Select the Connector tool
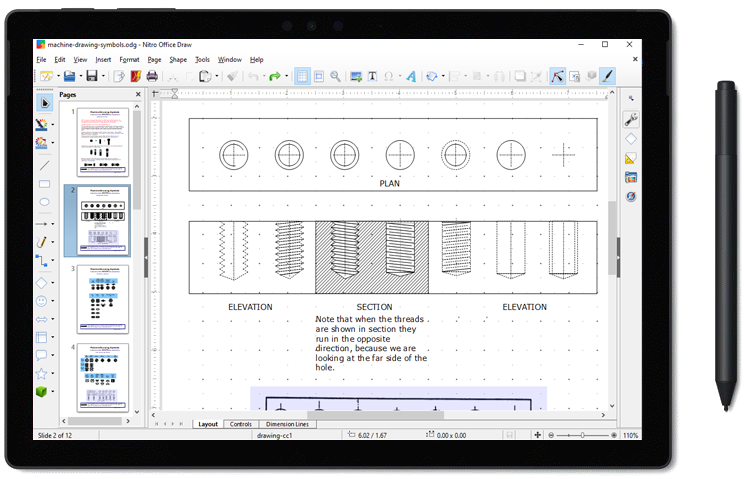The image size is (744, 479). point(42,260)
